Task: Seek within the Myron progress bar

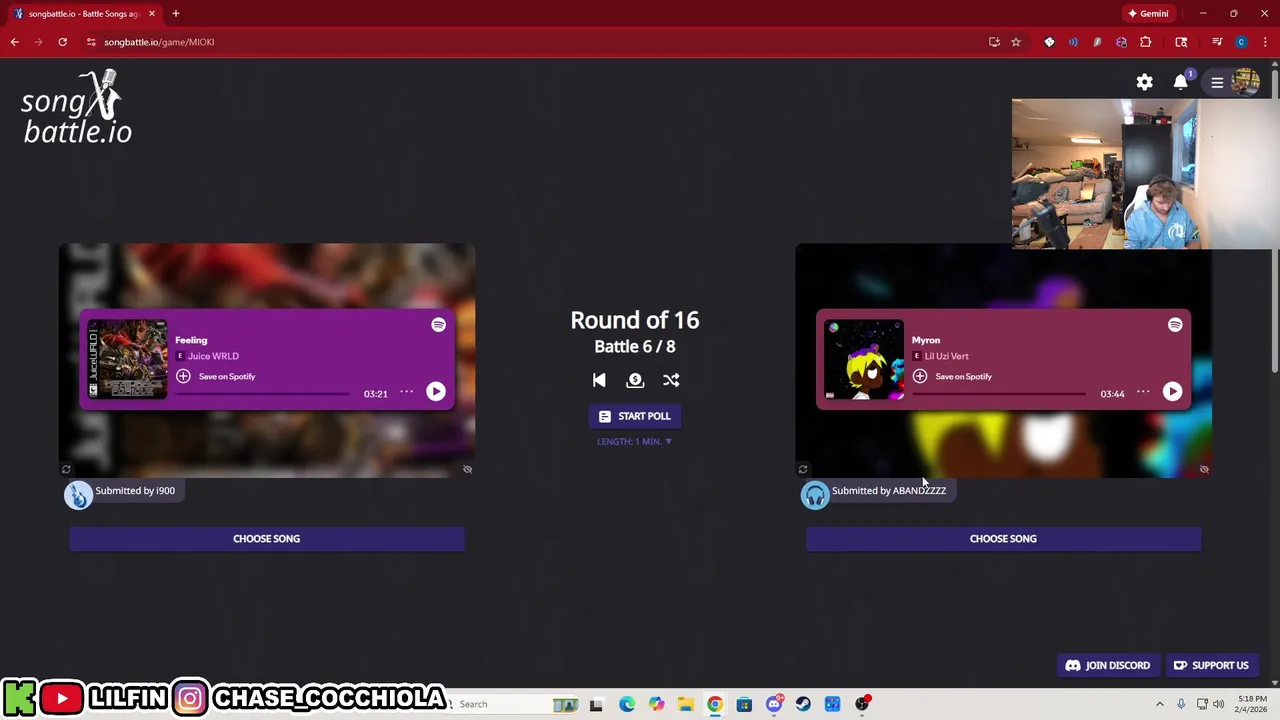Action: click(x=999, y=394)
